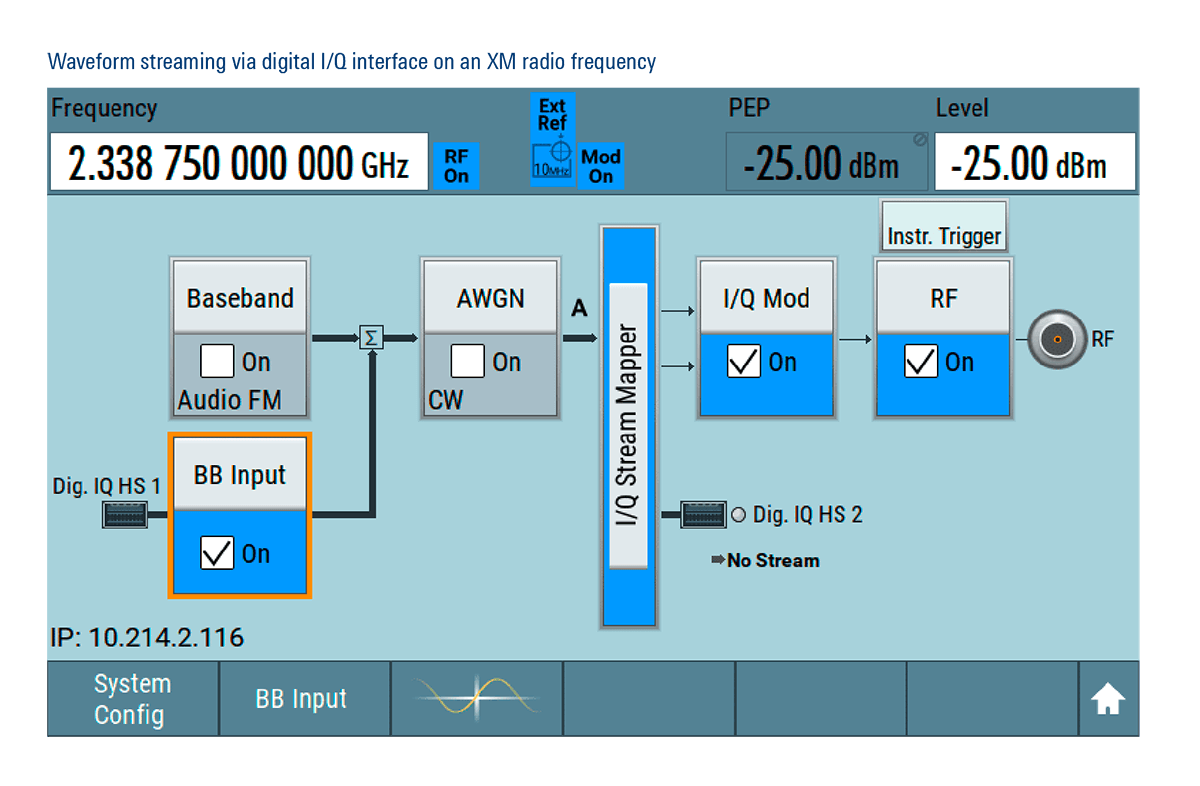
Task: Enable the AWGN On checkbox
Action: point(468,361)
